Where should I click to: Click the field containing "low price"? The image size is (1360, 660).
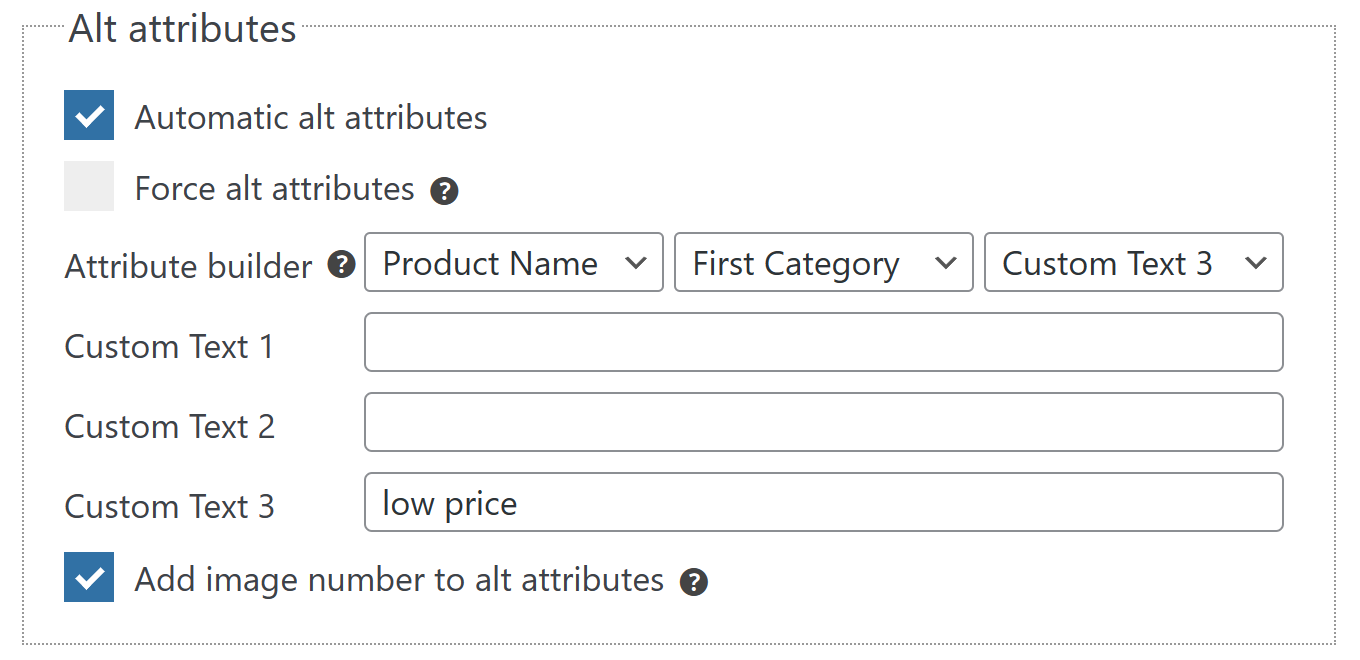point(823,502)
